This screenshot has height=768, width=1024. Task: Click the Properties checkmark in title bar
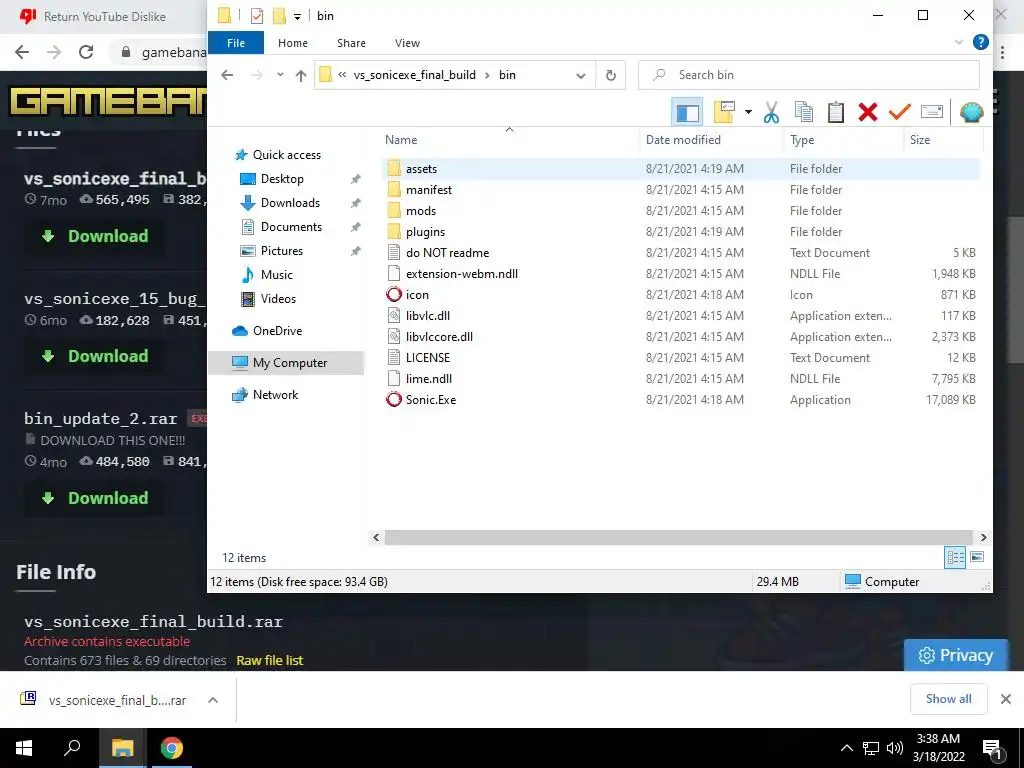coord(257,16)
